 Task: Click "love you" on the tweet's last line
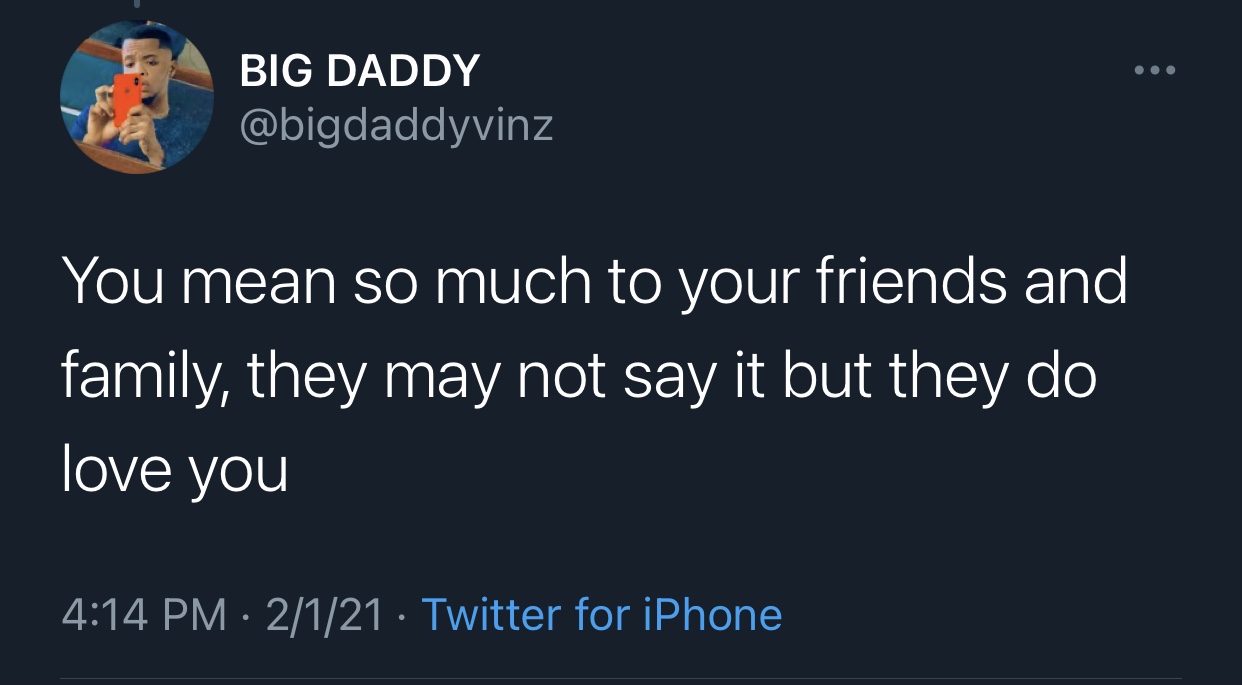click(x=175, y=469)
